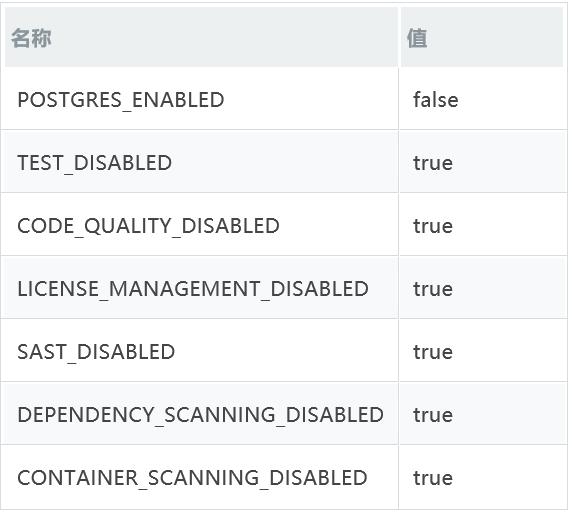The image size is (572, 514).
Task: Click the POSTGRES_ENABLED table row
Action: point(284,98)
